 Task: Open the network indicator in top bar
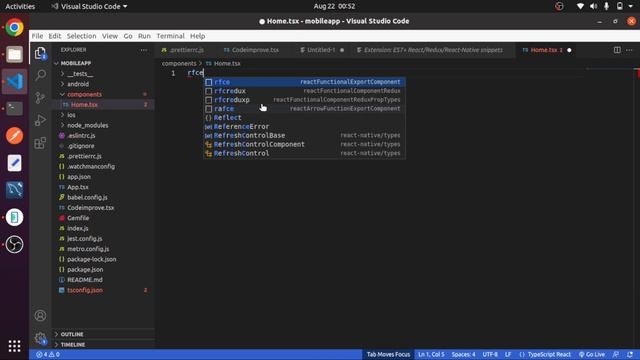click(580, 6)
